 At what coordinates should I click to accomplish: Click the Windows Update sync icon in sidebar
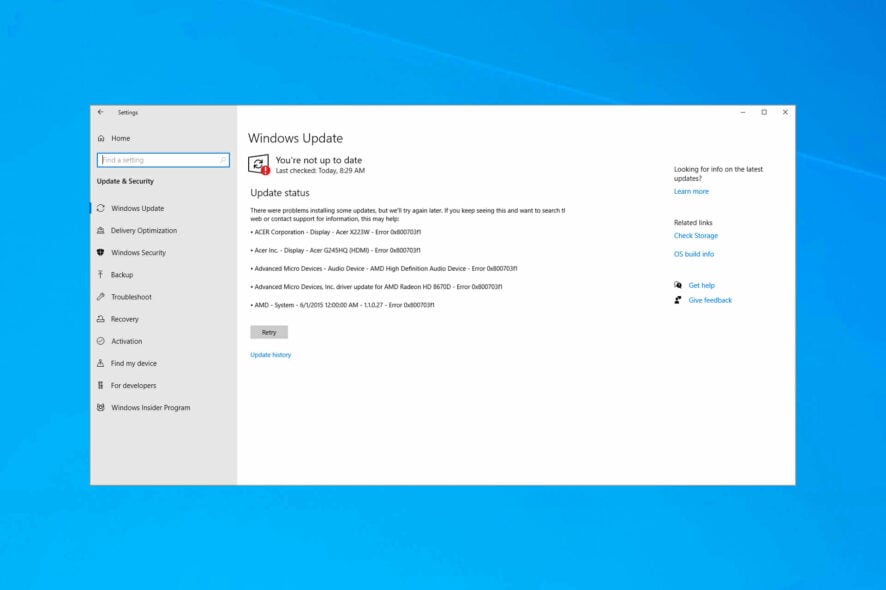click(x=101, y=208)
